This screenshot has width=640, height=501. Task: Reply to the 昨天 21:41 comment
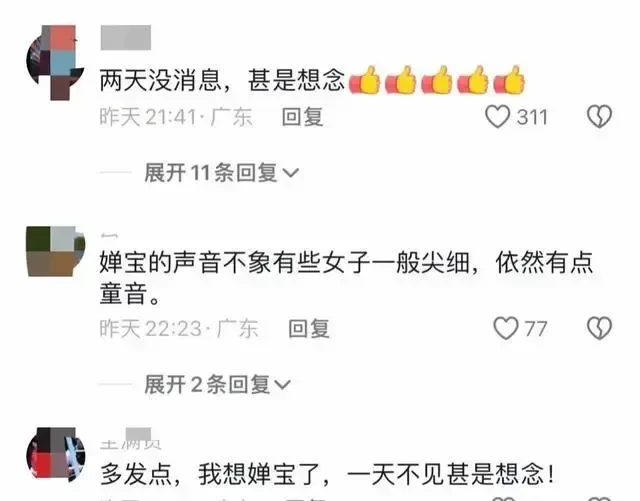(x=302, y=117)
